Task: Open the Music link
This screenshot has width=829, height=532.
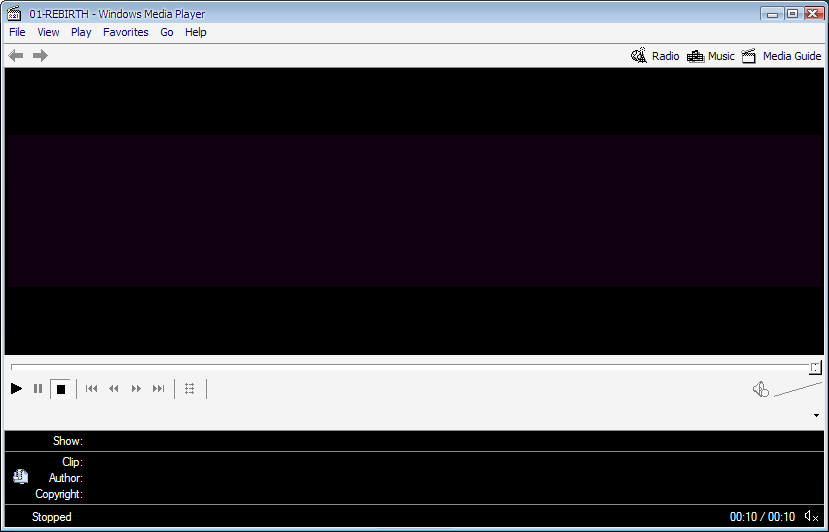Action: click(721, 56)
